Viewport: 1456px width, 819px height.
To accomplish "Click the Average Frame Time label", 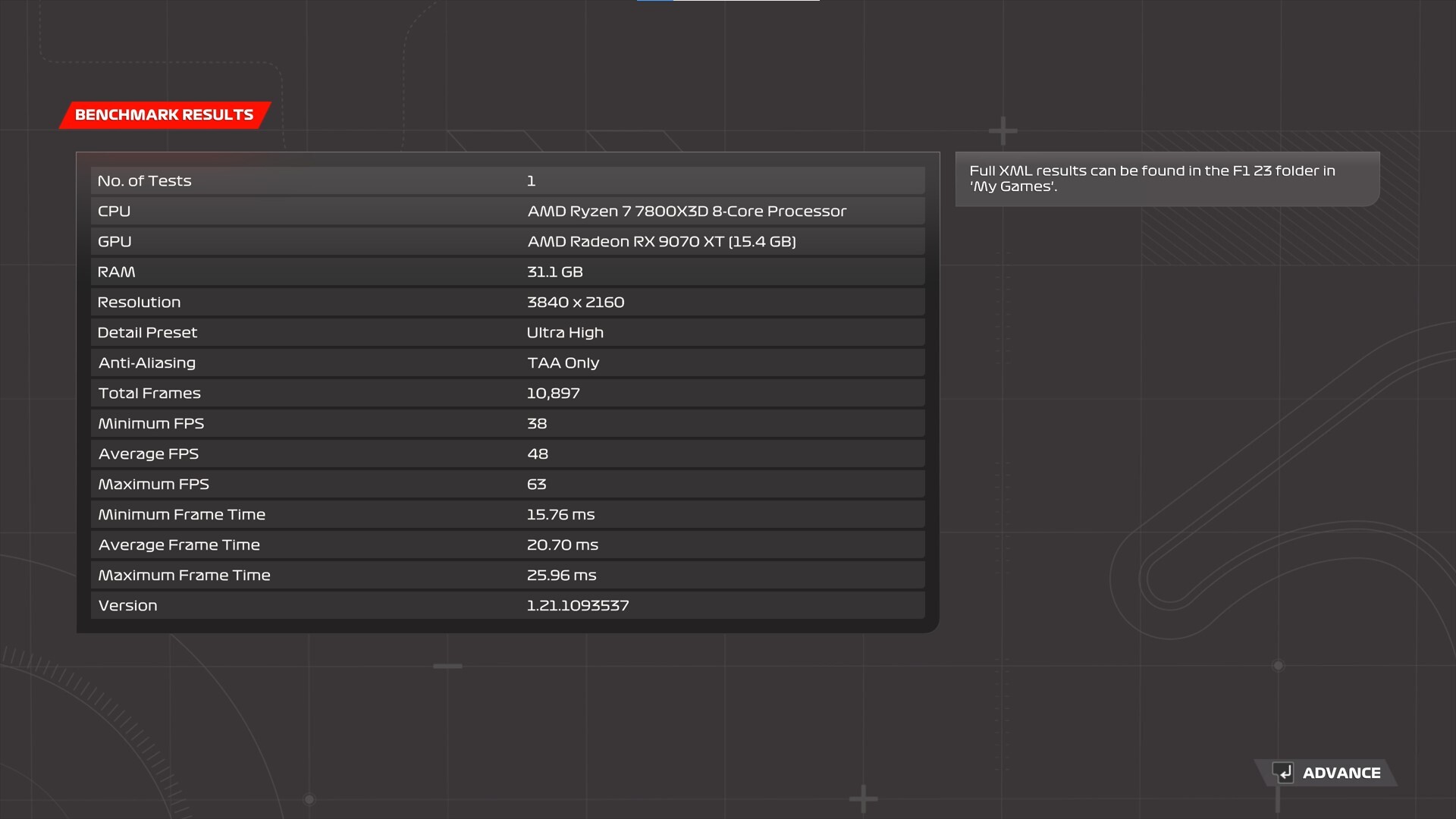I will (179, 545).
